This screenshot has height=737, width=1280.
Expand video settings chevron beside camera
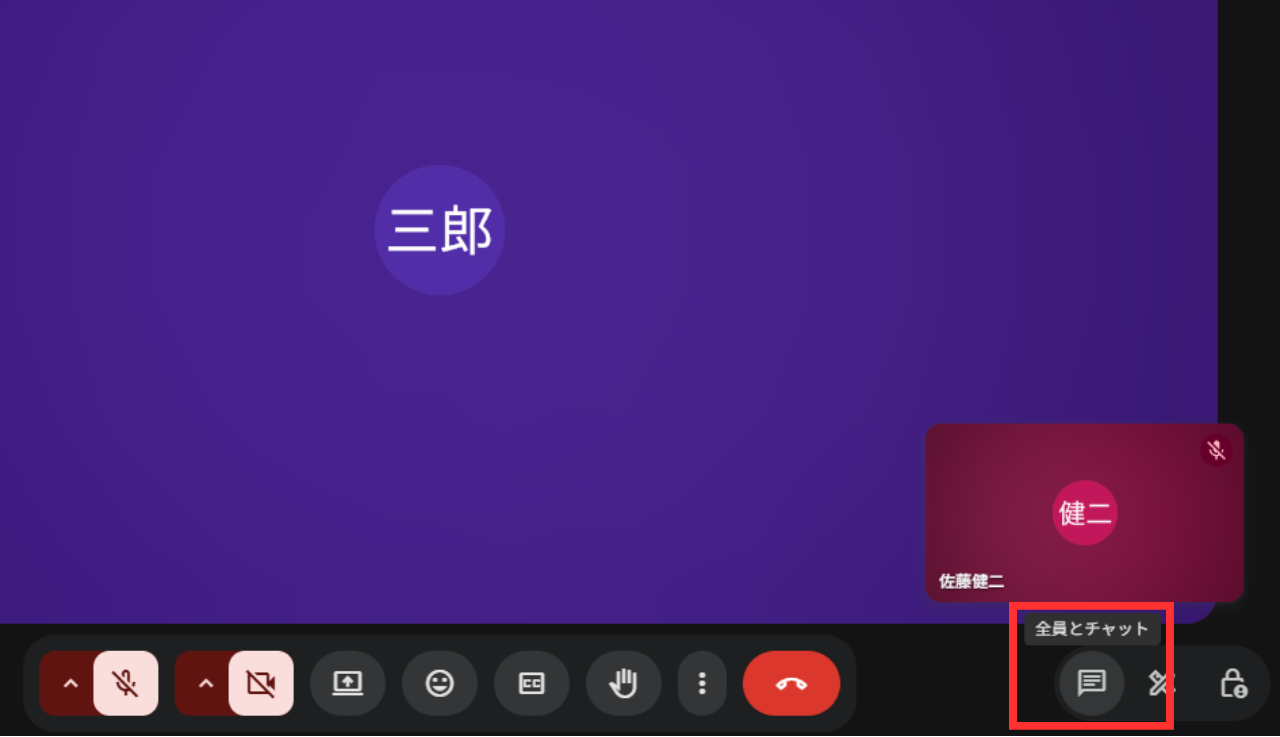(205, 683)
